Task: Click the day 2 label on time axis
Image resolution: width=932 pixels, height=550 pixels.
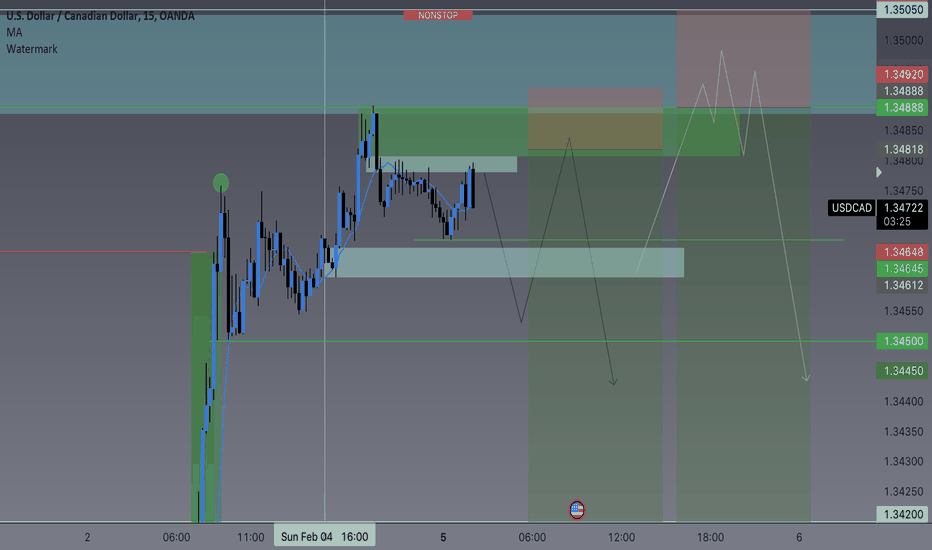Action: [x=87, y=538]
